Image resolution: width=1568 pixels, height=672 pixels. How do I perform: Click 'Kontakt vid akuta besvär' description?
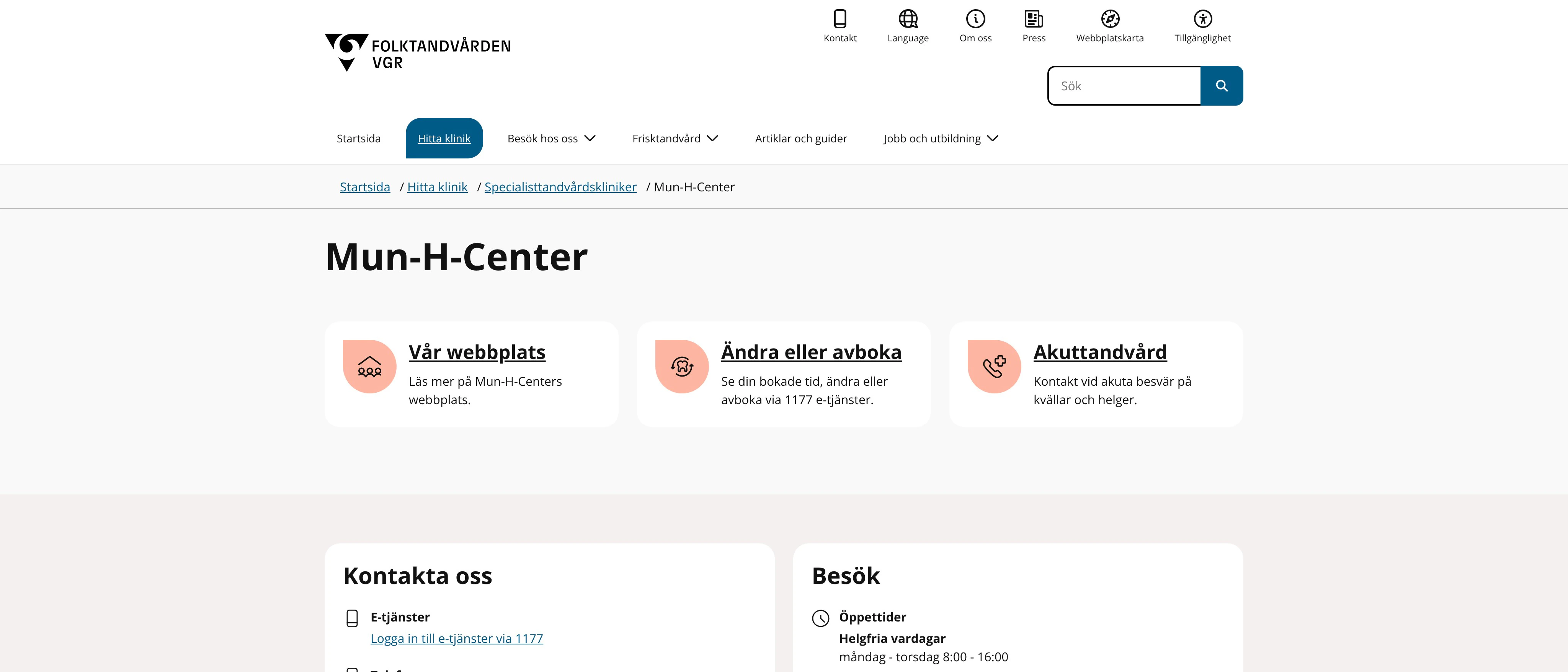click(1112, 390)
